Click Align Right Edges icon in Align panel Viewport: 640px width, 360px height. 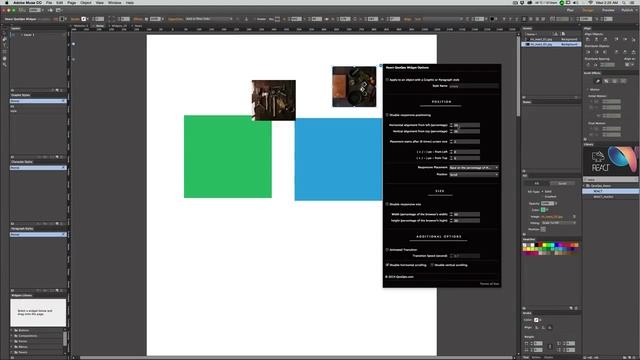point(605,39)
